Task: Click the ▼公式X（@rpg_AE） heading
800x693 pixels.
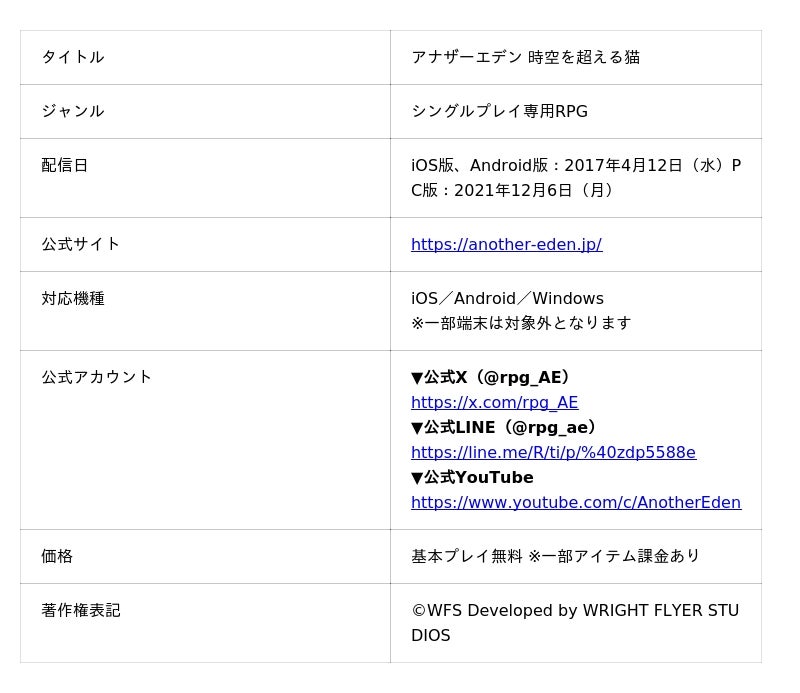Action: coord(490,377)
